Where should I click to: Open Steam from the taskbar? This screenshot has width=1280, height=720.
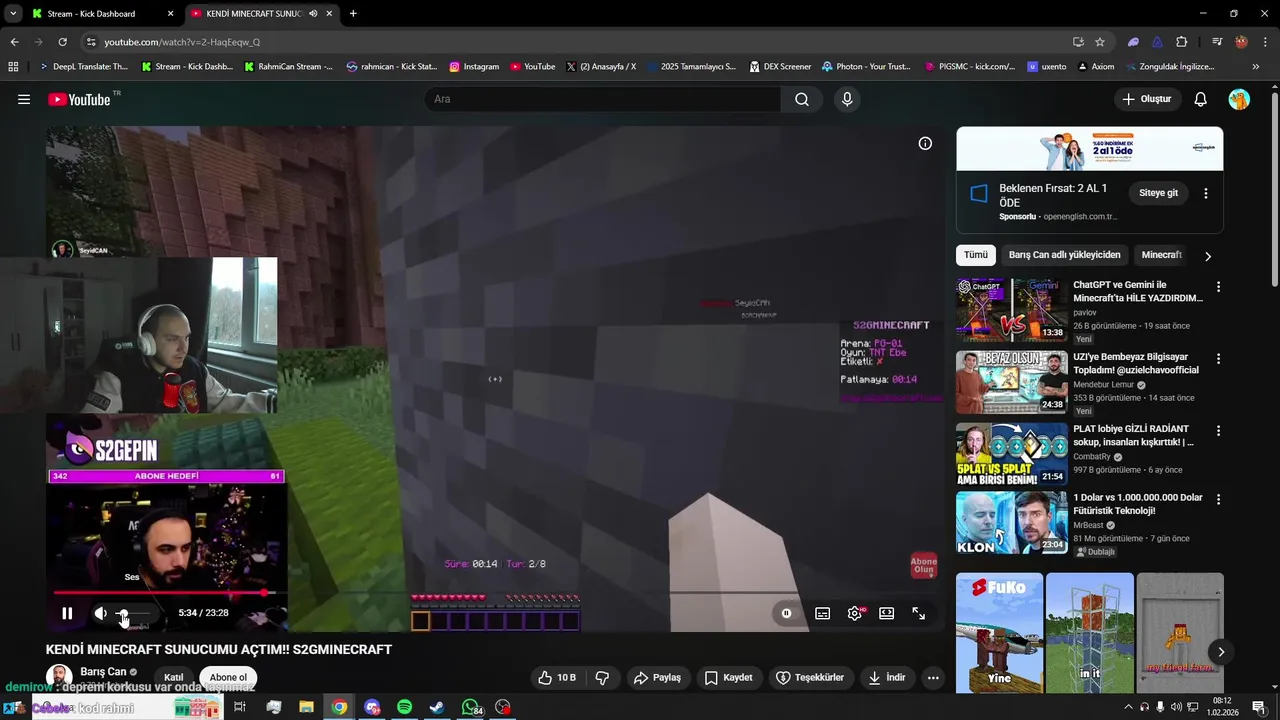coord(437,707)
